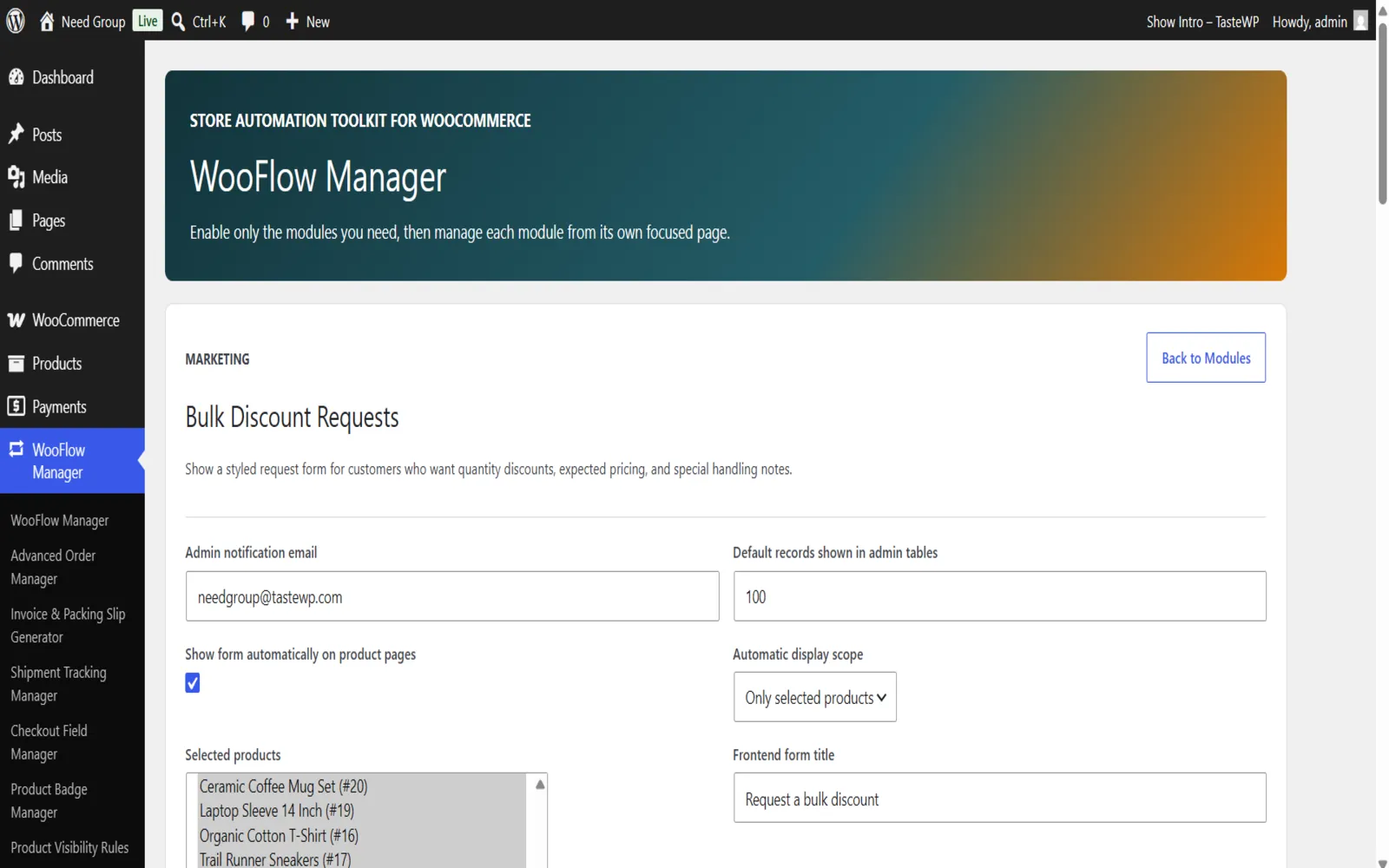Screen dimensions: 1389x868
Task: Click the Ctrl+K search shortcut
Action: [x=209, y=22]
